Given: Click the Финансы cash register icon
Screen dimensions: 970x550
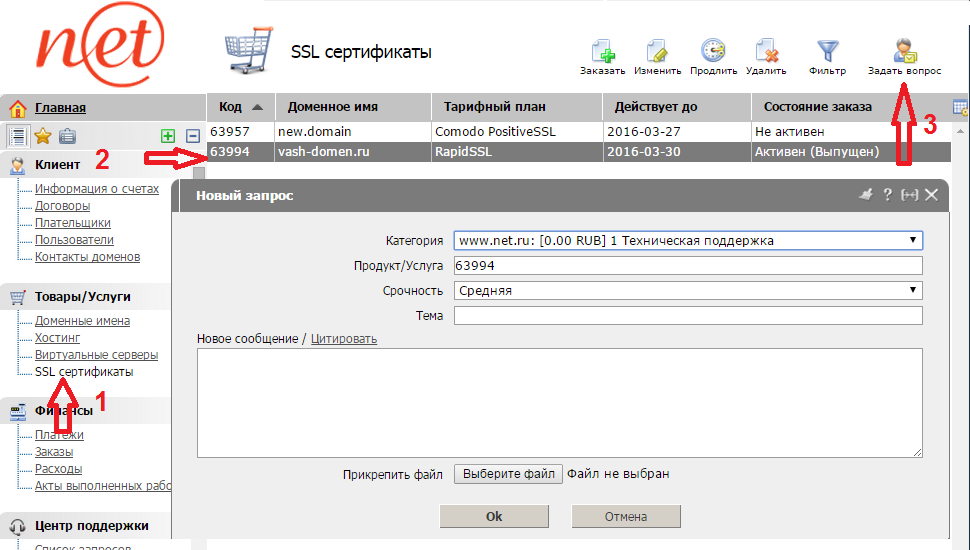Looking at the screenshot, I should pyautogui.click(x=17, y=411).
